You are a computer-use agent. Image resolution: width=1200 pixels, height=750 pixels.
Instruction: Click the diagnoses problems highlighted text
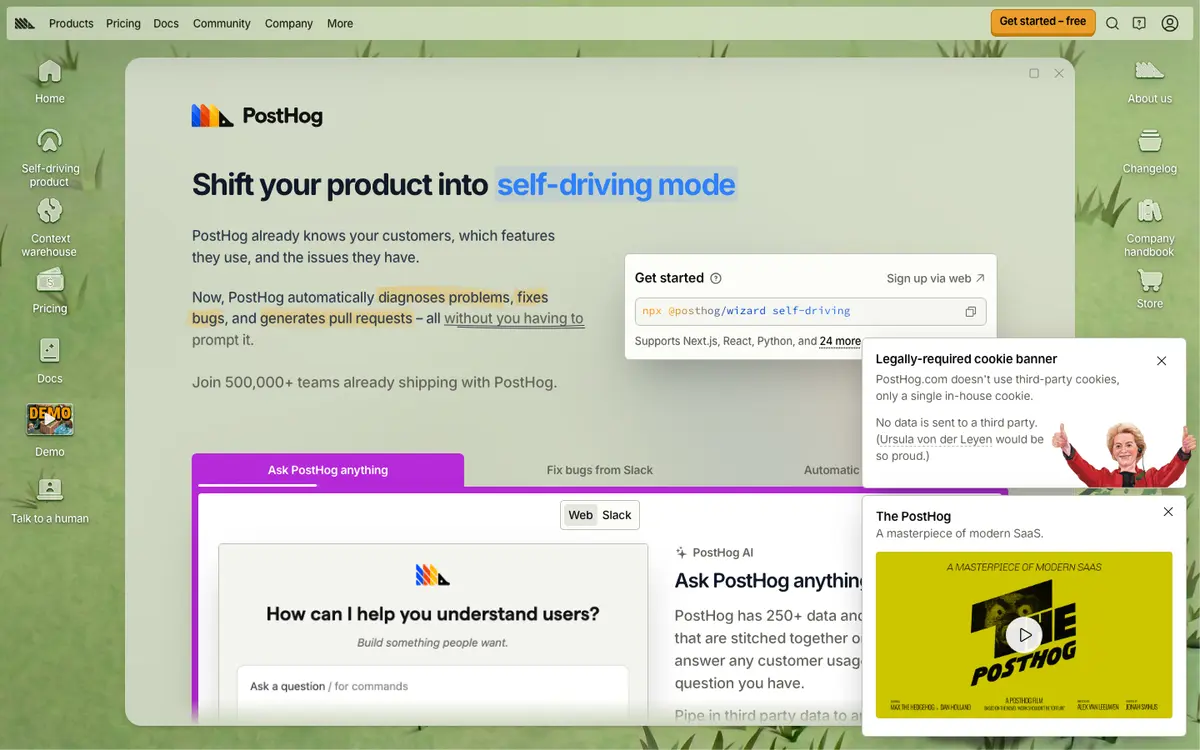[x=444, y=297]
